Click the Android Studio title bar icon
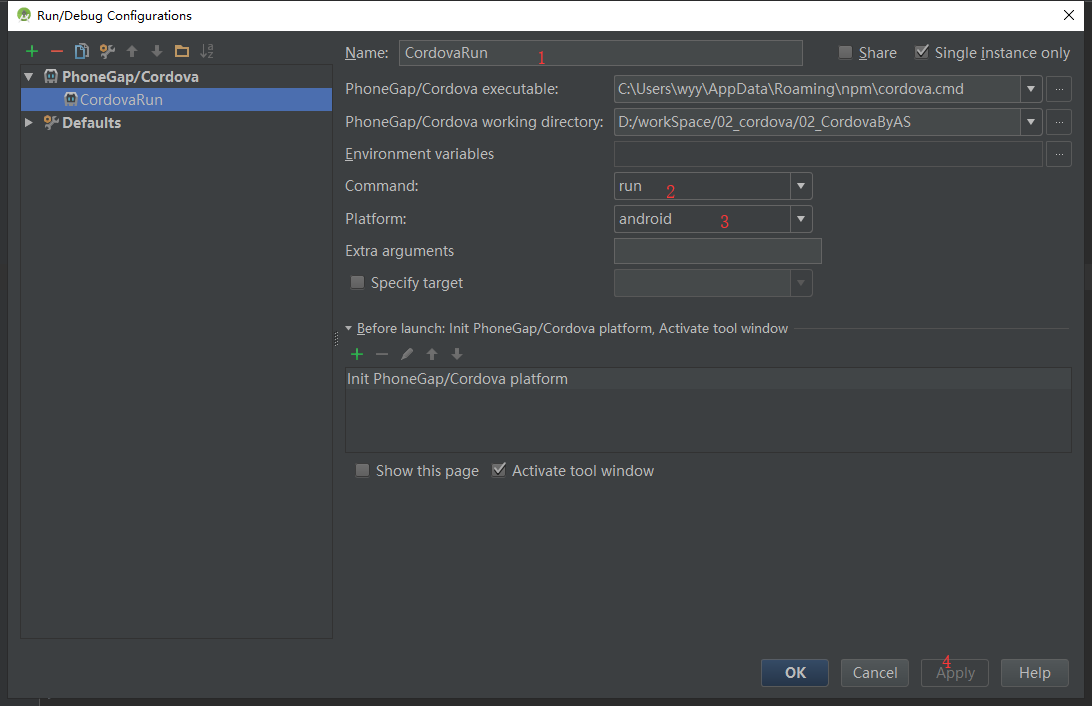 pyautogui.click(x=24, y=15)
